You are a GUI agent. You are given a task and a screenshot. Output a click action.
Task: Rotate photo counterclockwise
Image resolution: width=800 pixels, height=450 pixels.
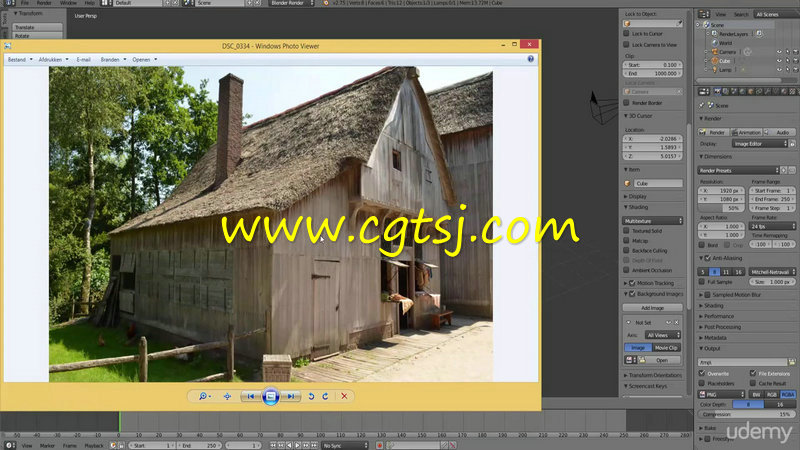(x=311, y=396)
